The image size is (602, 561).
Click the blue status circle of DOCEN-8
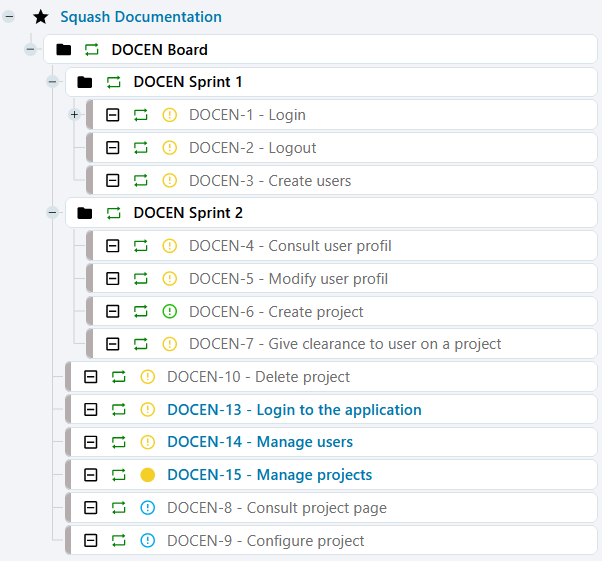pyautogui.click(x=148, y=508)
